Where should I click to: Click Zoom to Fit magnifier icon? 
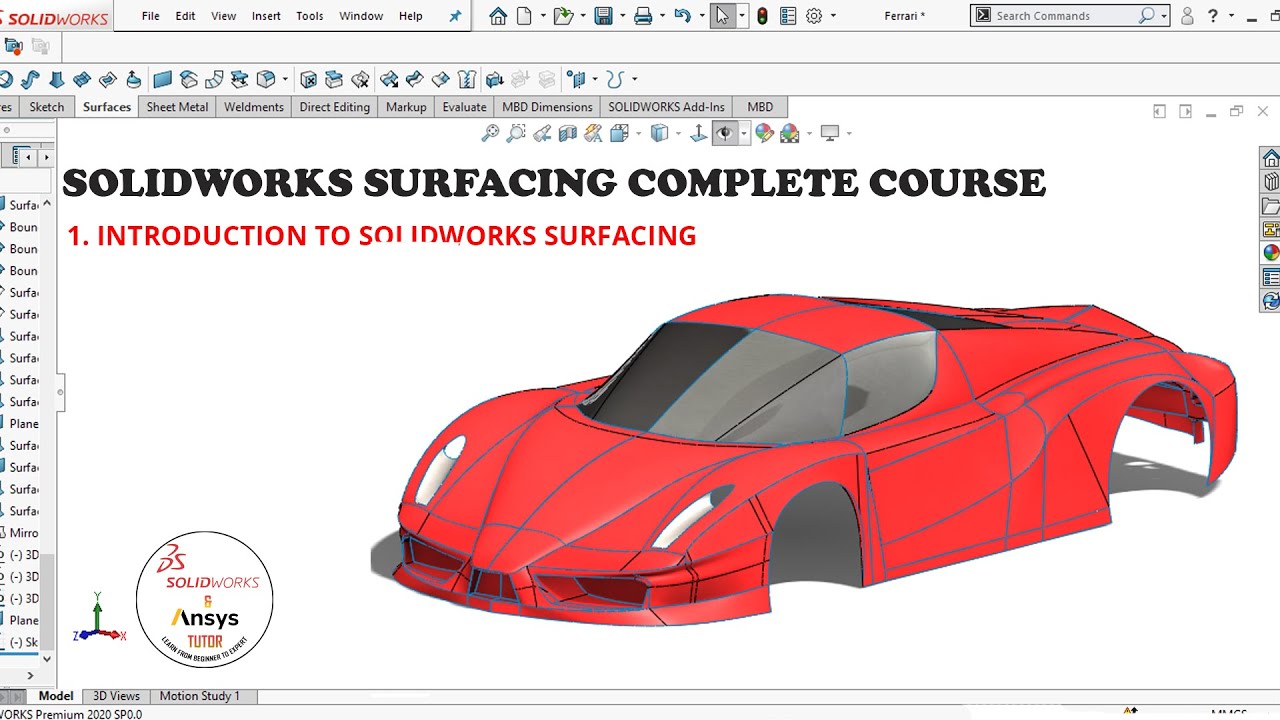490,133
